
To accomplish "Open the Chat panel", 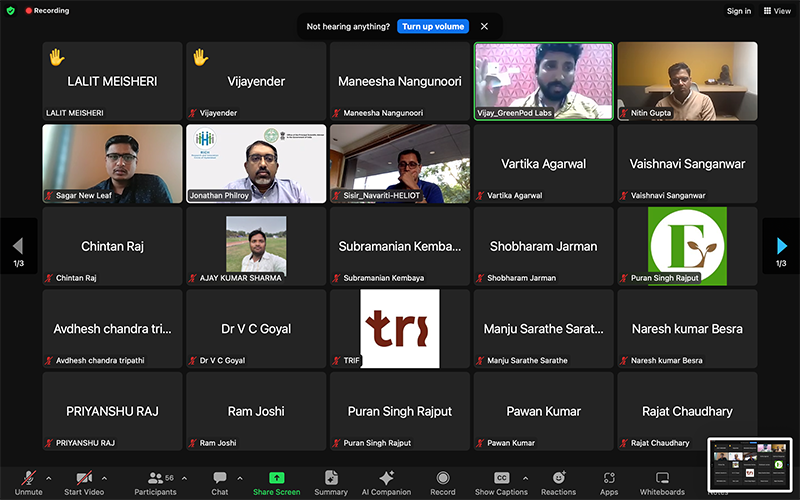I will coord(220,478).
